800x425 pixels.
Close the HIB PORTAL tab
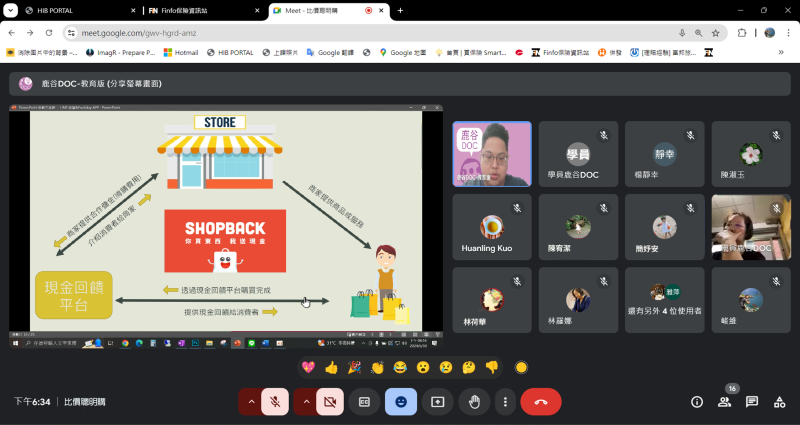point(133,10)
